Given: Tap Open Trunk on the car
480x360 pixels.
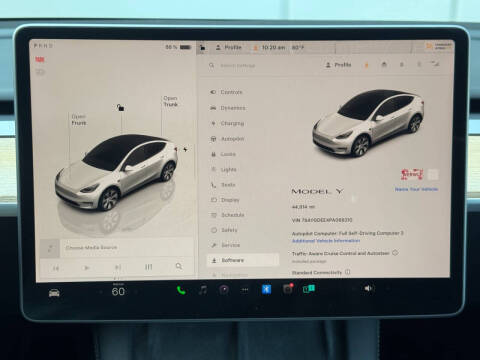Looking at the screenshot, I should coord(170,101).
